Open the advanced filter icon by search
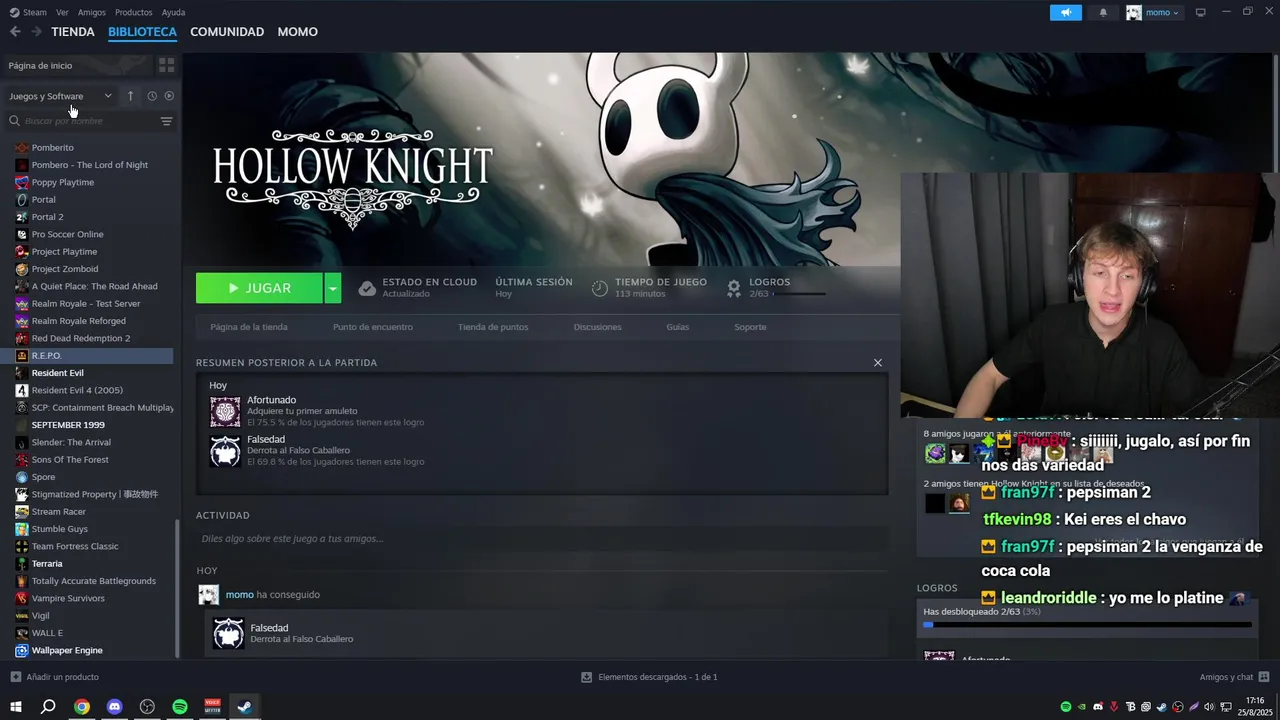 tap(166, 121)
